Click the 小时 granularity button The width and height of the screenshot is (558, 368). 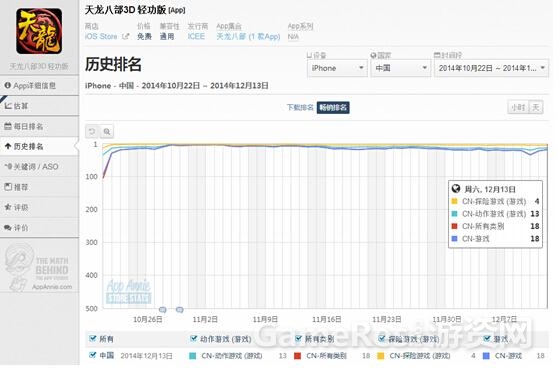click(x=518, y=107)
